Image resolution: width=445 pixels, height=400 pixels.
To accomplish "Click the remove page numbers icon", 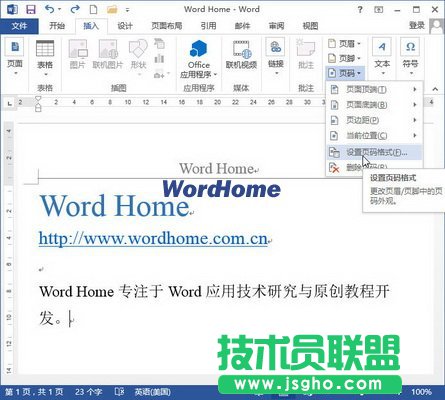I will (334, 167).
